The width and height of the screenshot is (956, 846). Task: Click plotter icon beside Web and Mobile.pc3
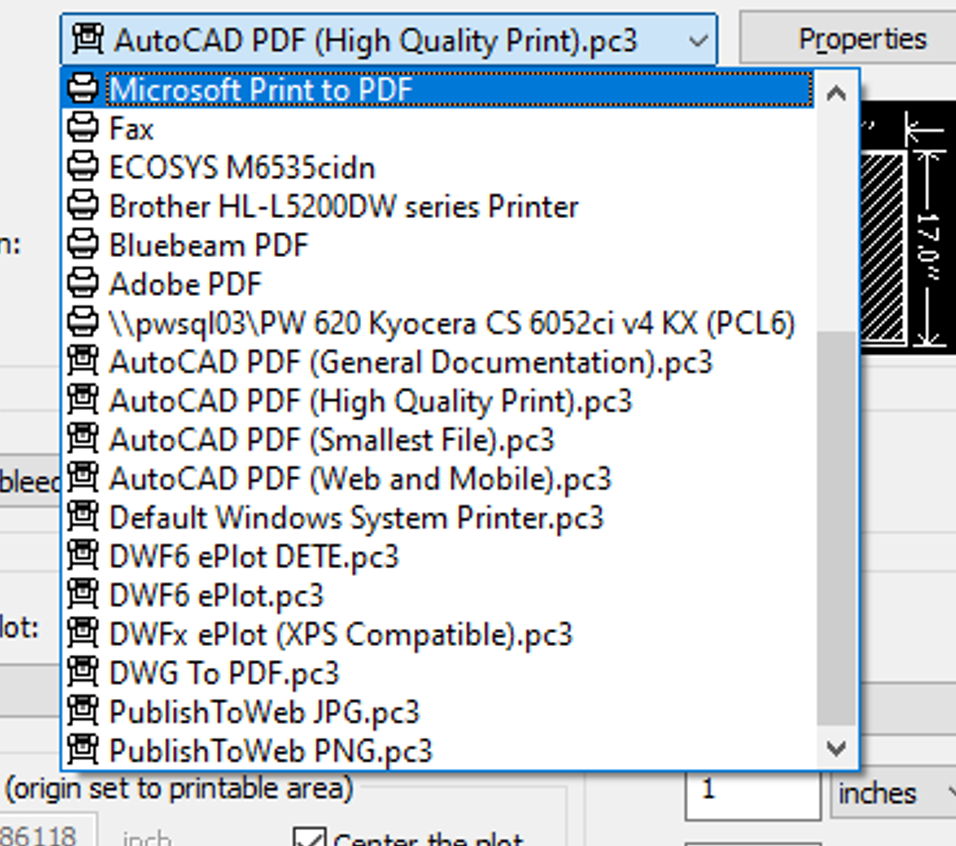pos(83,477)
